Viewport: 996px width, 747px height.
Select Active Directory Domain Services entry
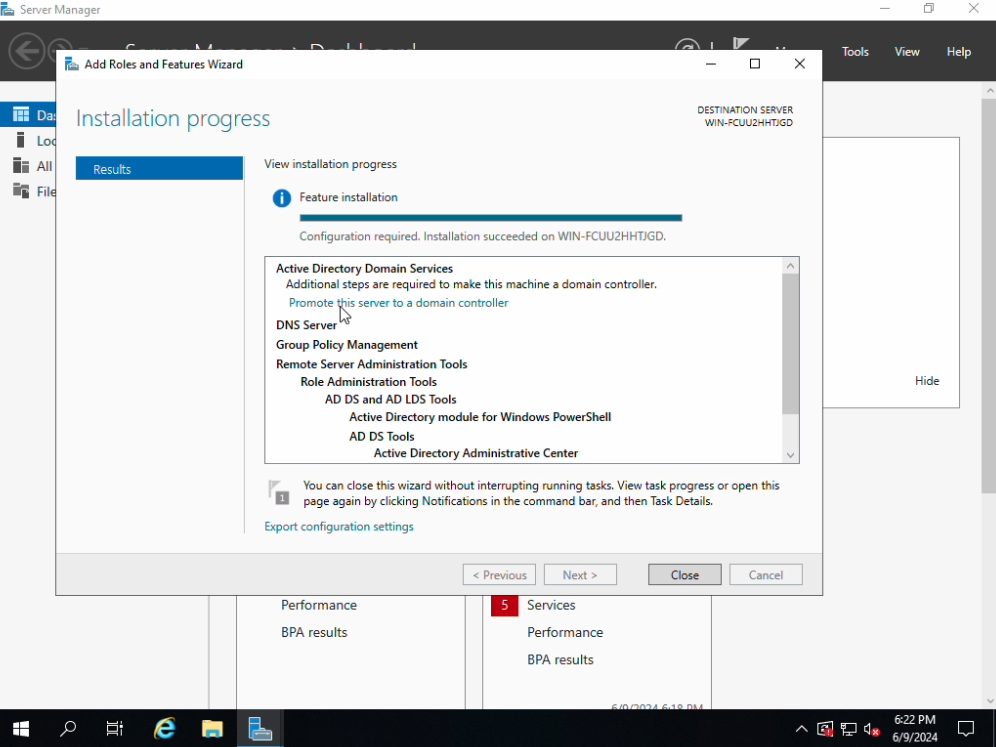[x=364, y=269]
